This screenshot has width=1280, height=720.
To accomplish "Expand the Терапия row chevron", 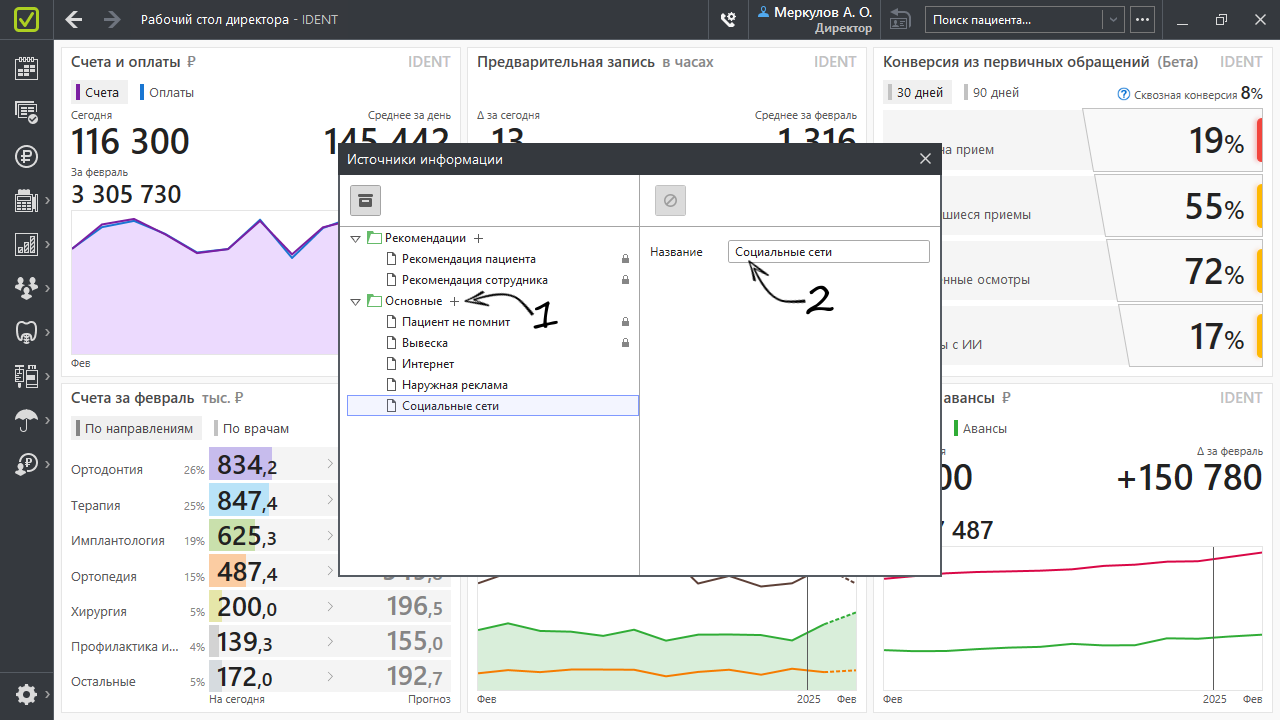I will point(330,499).
